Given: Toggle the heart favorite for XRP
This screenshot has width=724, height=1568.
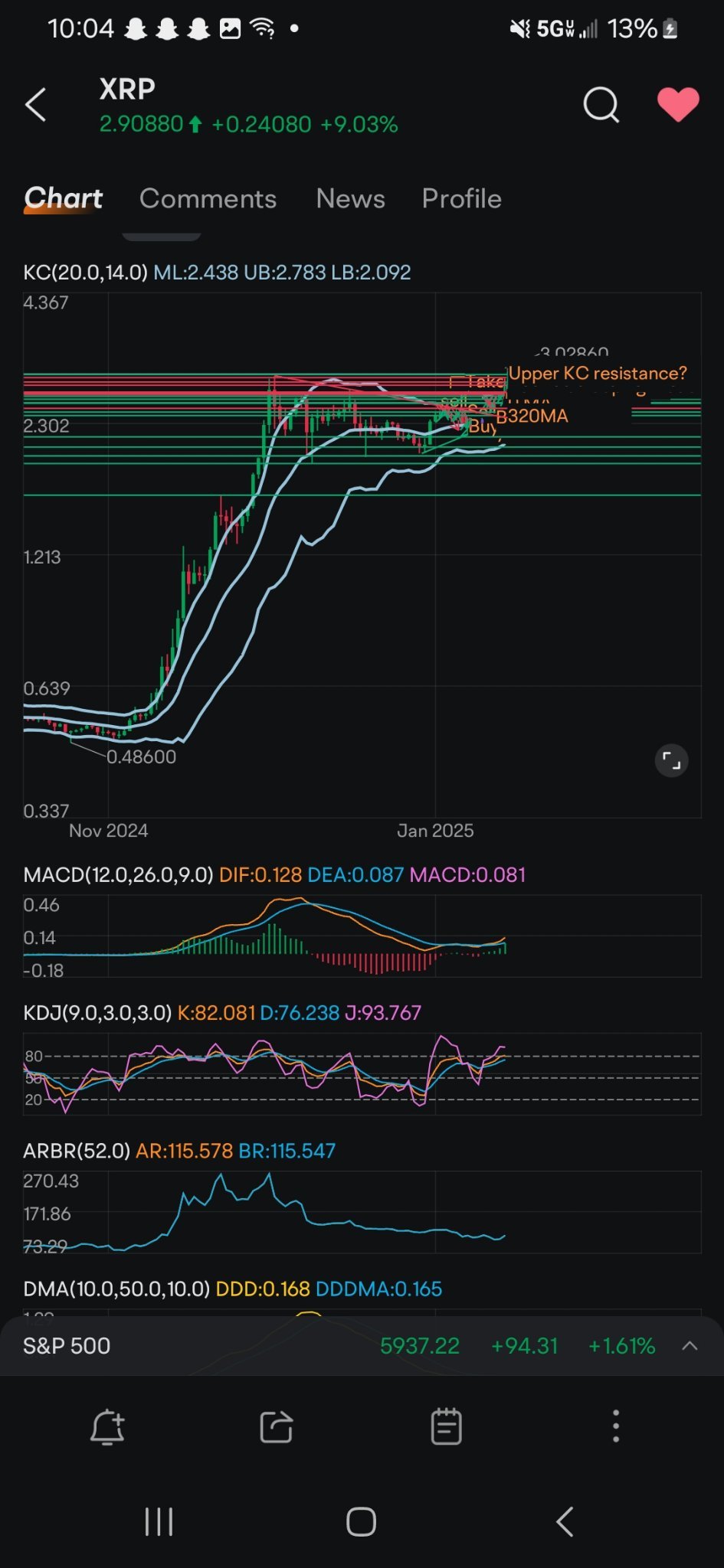Looking at the screenshot, I should [678, 105].
